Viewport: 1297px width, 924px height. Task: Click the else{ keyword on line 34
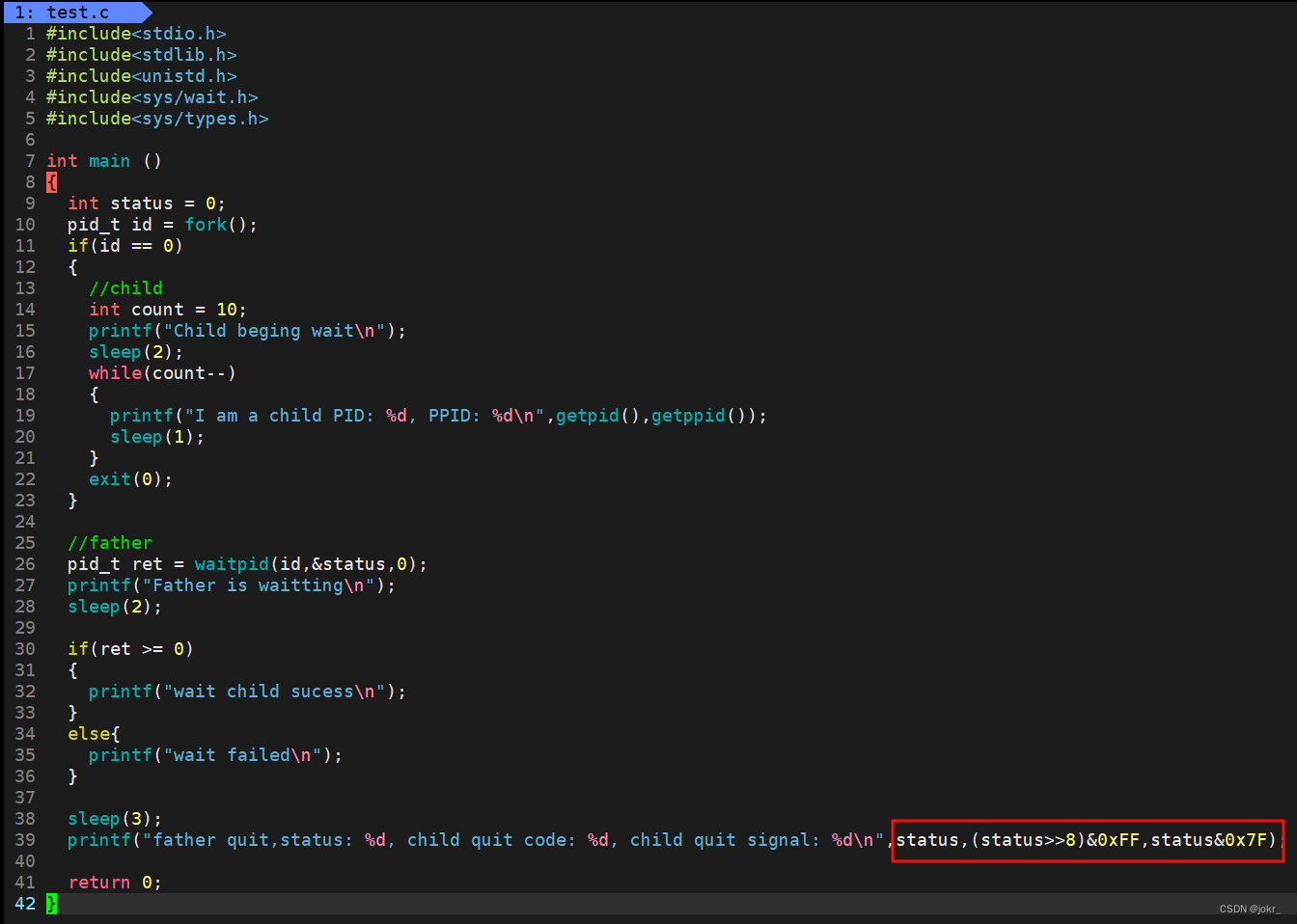pyautogui.click(x=94, y=734)
